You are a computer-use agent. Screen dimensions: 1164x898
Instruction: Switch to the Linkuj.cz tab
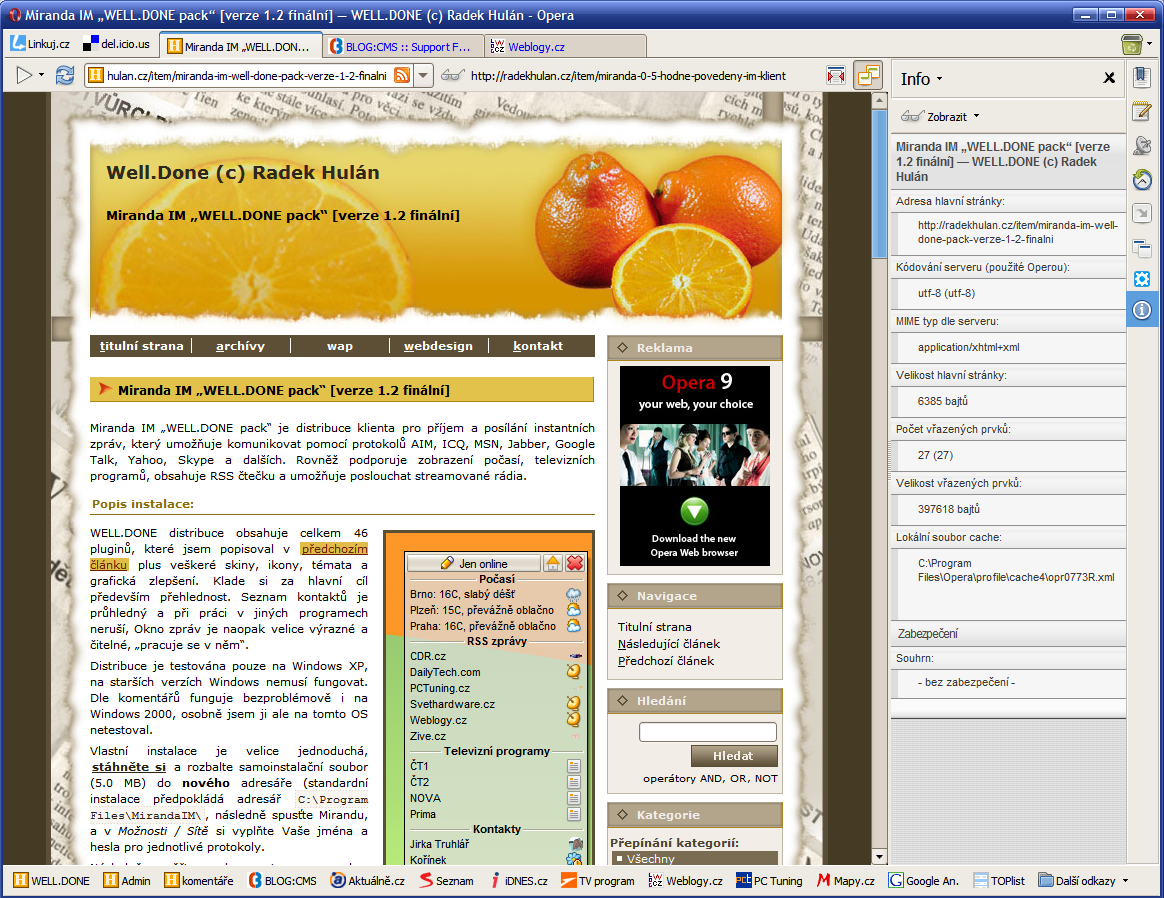[41, 44]
